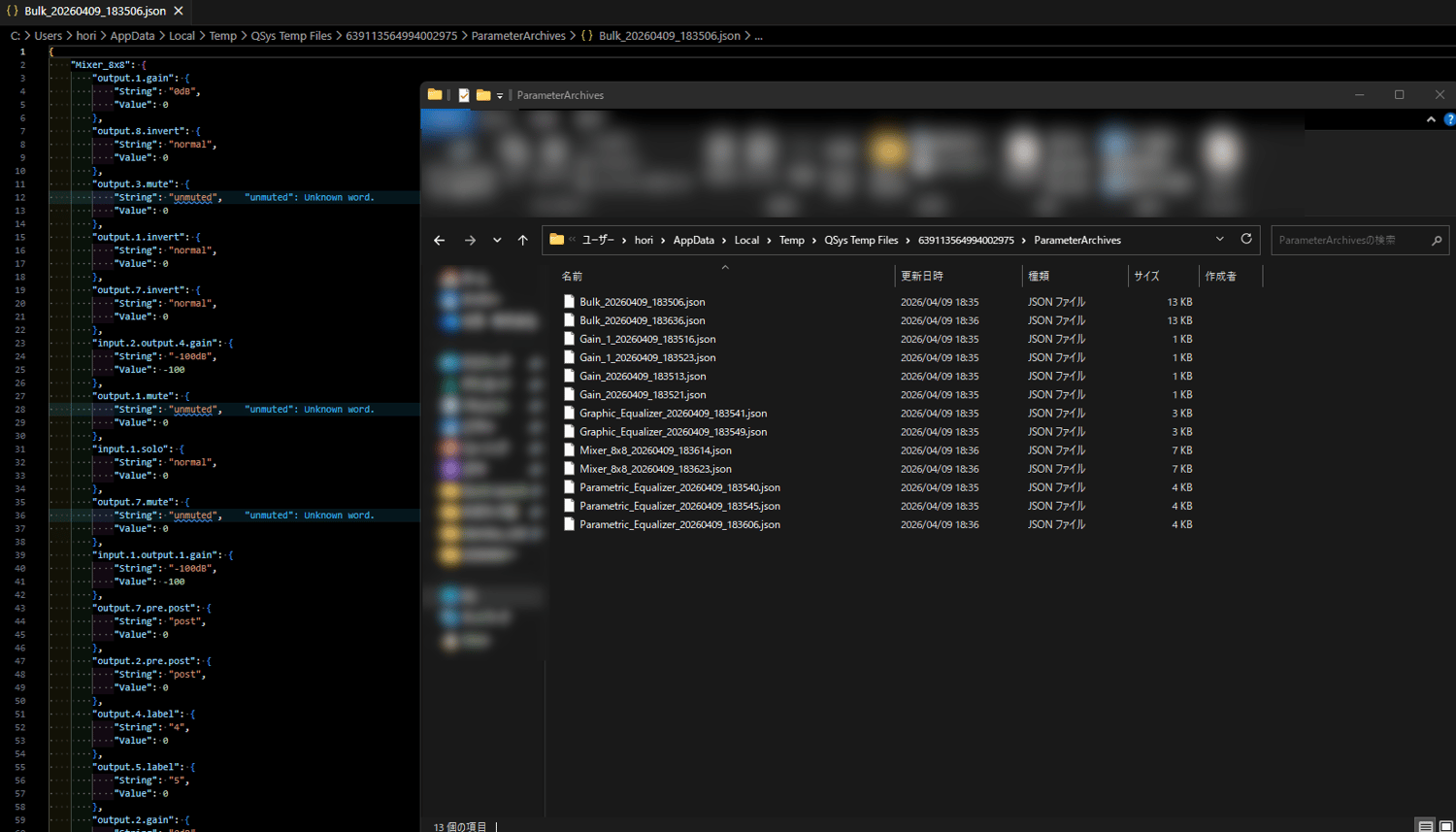Switch Explorer to details view in status bar
Screen dimensions: 1456x832
[1425, 826]
